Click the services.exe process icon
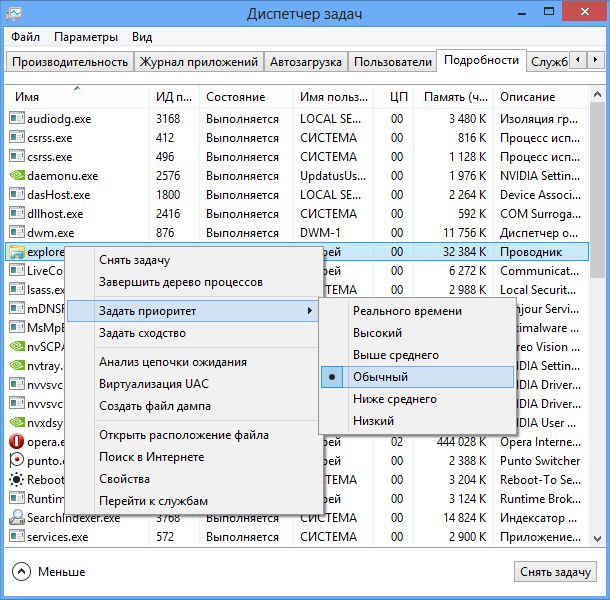Image resolution: width=610 pixels, height=600 pixels. tap(17, 537)
